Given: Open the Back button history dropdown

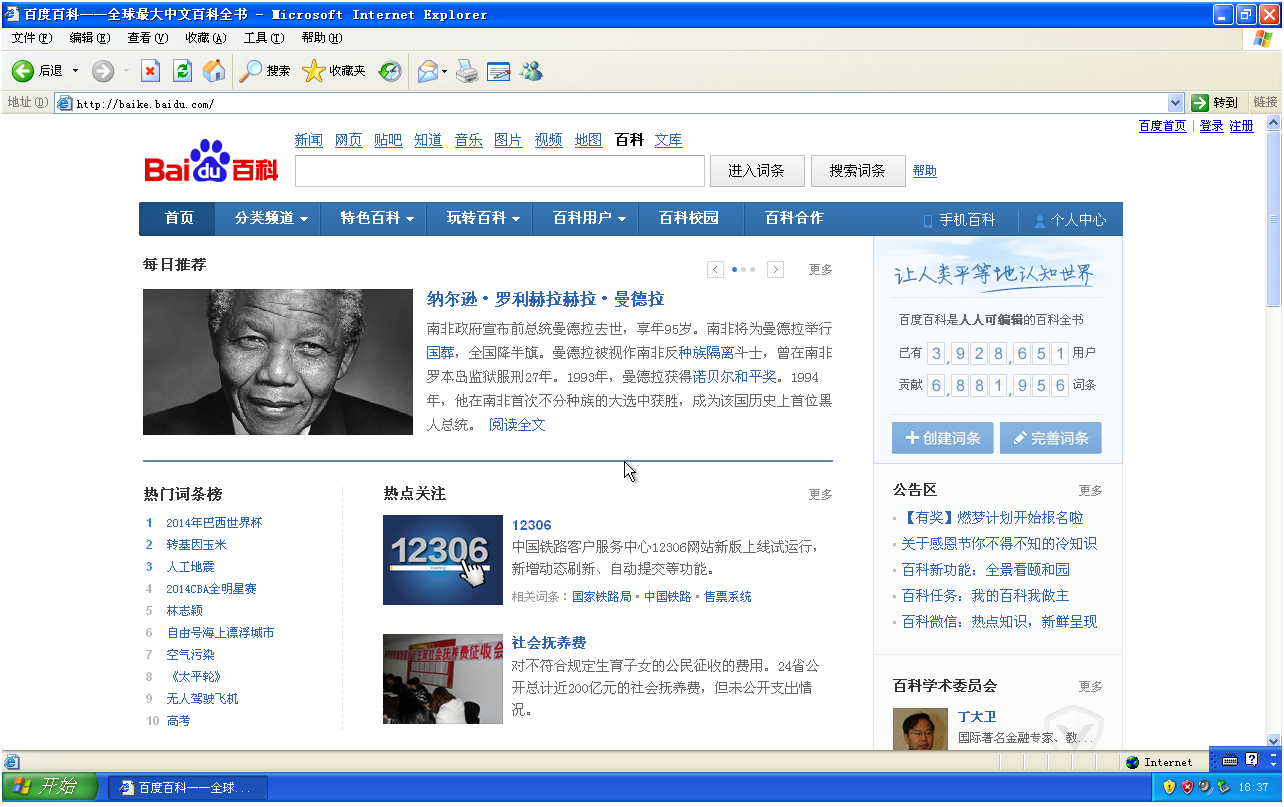Looking at the screenshot, I should point(75,71).
